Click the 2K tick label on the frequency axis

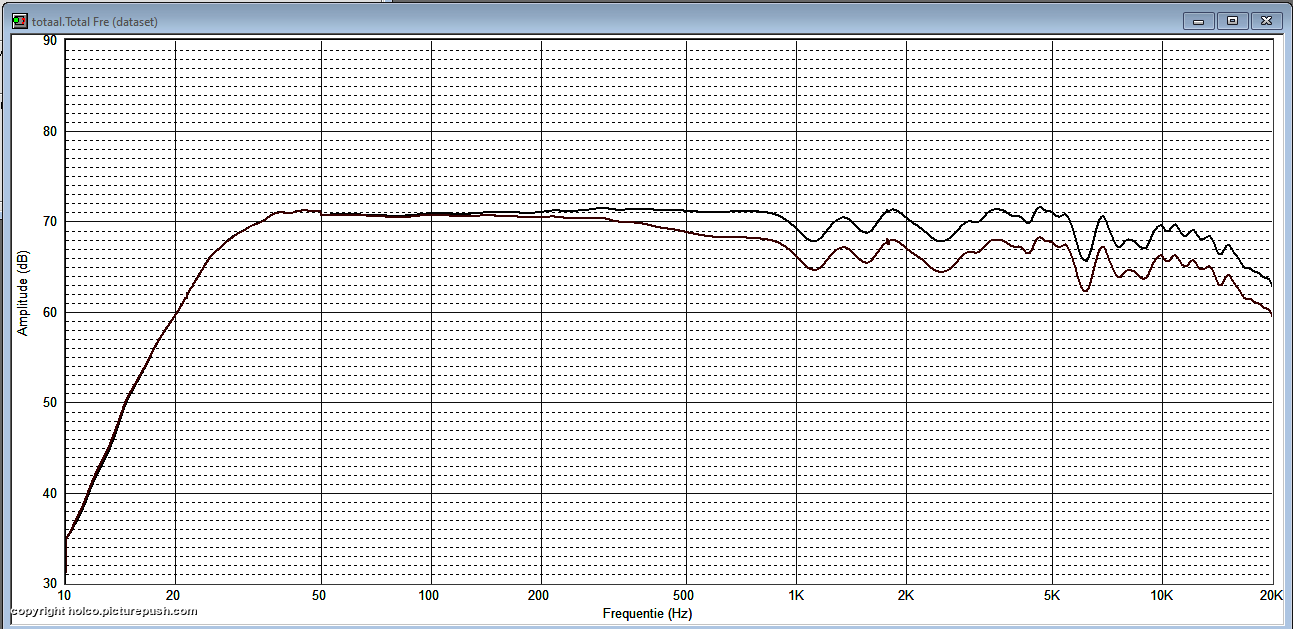click(x=906, y=595)
